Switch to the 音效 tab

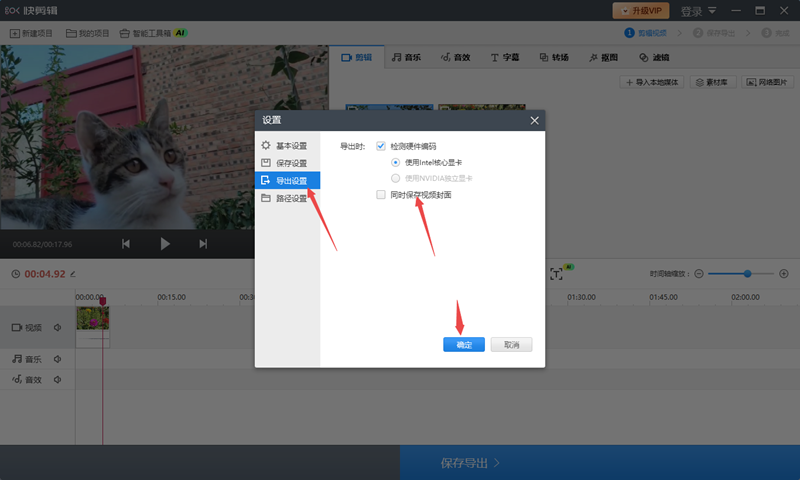click(x=455, y=57)
